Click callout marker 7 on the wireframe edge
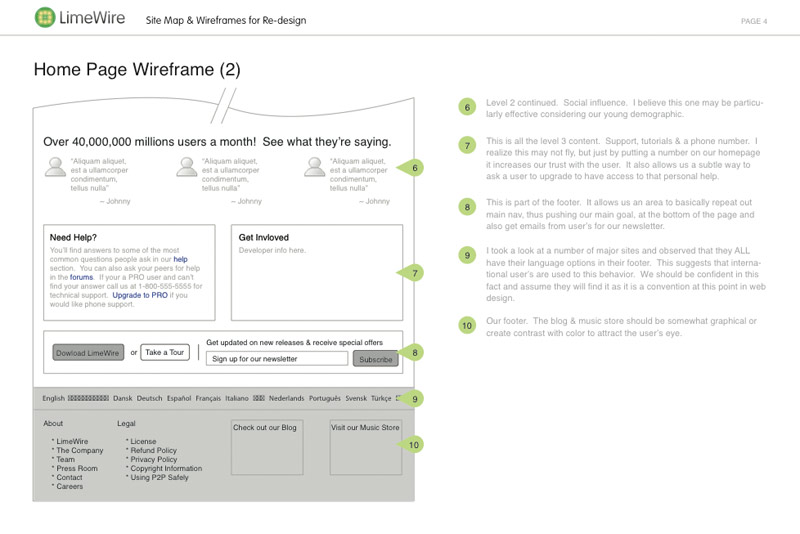The image size is (800, 534). point(413,272)
